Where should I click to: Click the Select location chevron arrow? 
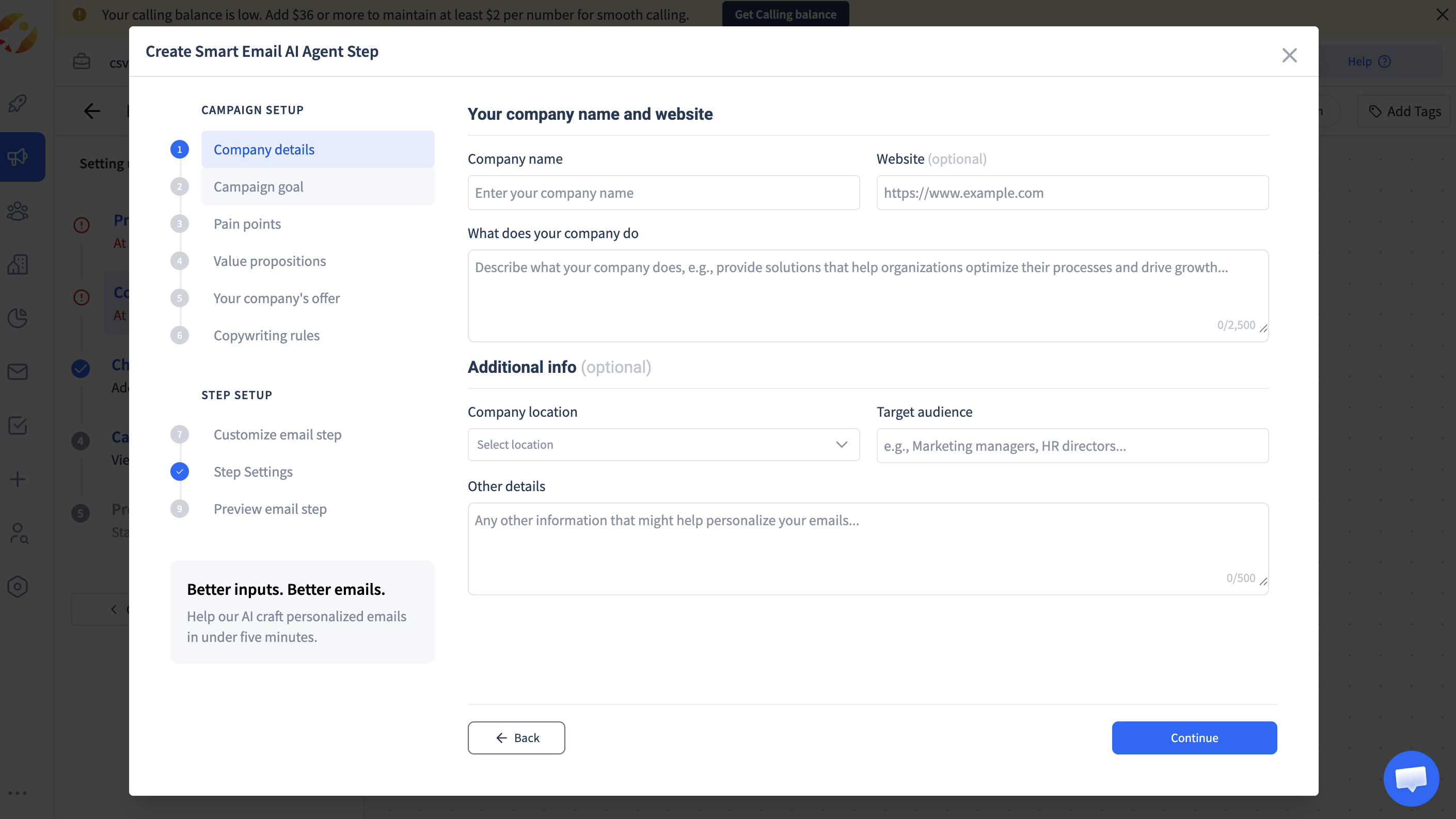[x=842, y=445]
